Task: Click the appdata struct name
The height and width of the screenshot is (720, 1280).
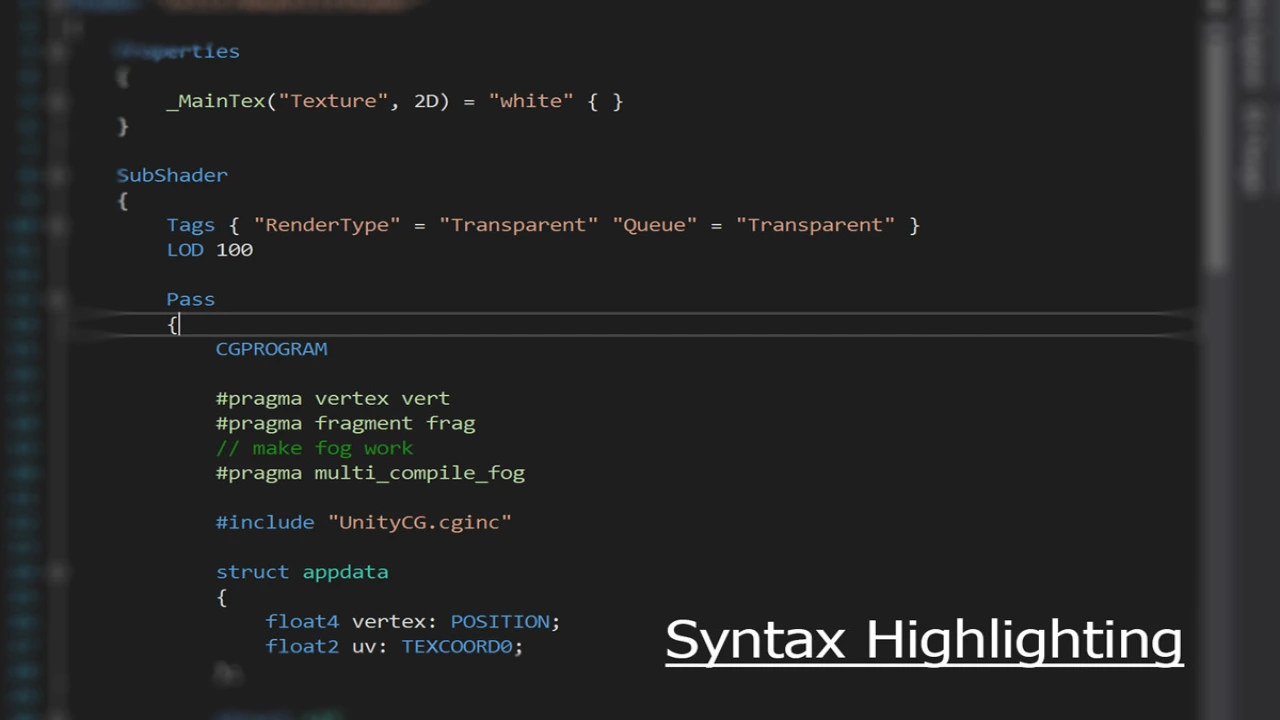Action: (x=345, y=572)
